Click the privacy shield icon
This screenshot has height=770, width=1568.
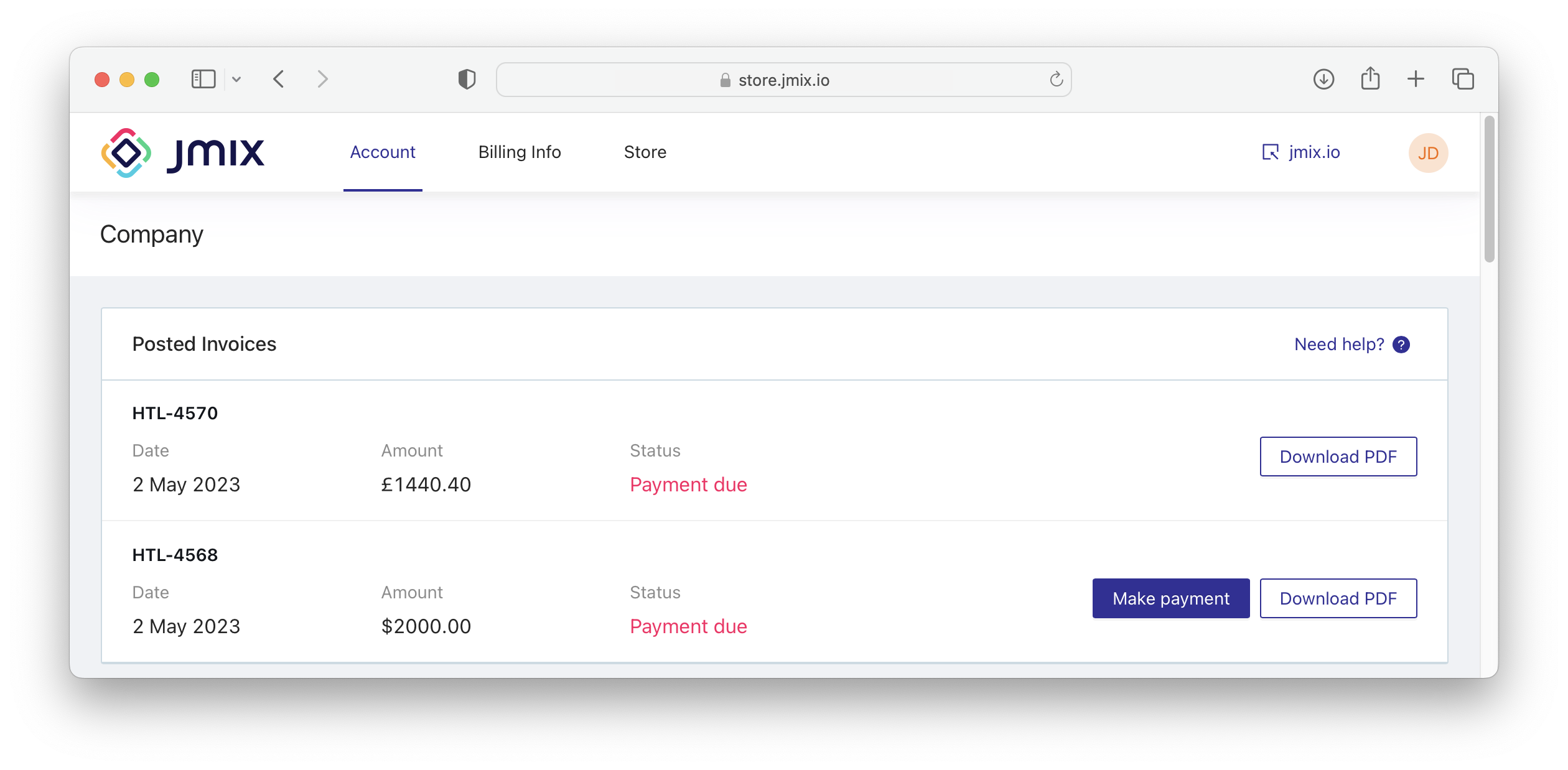coord(467,80)
